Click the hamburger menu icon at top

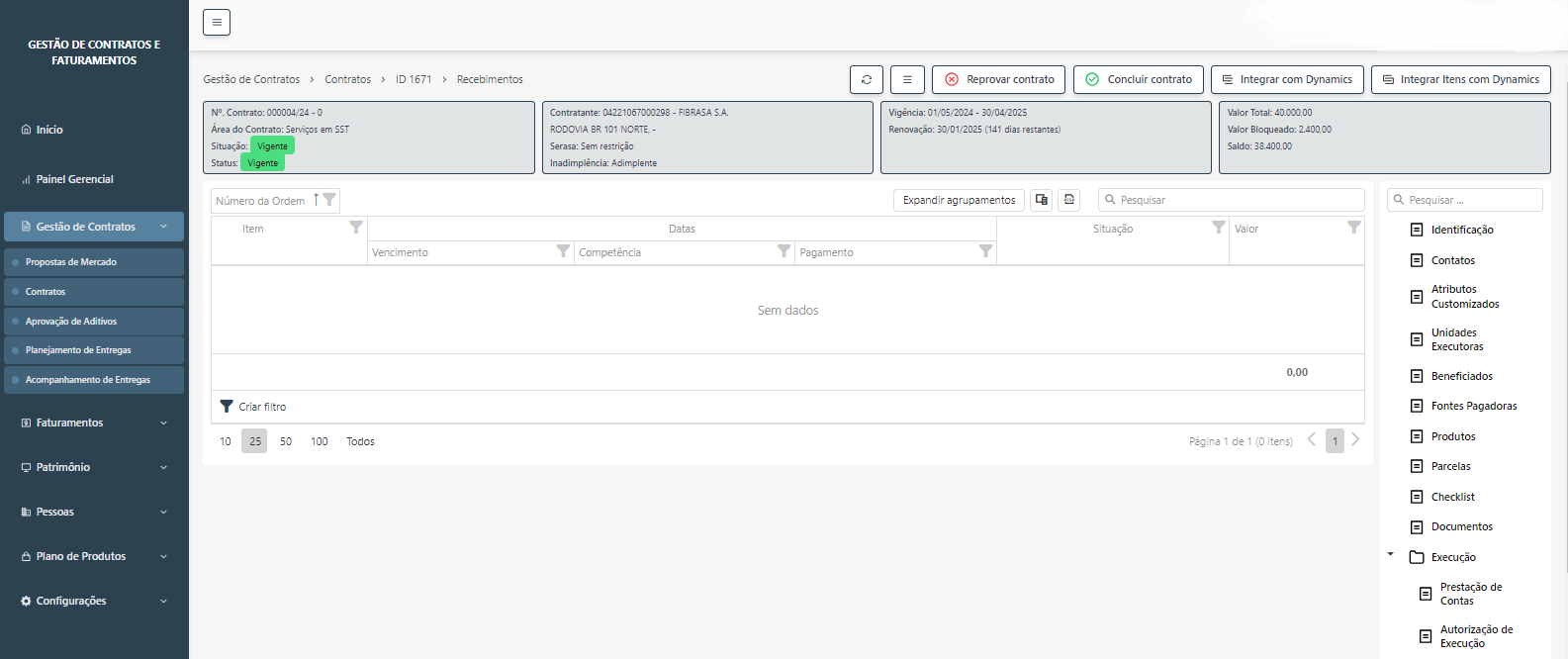217,22
